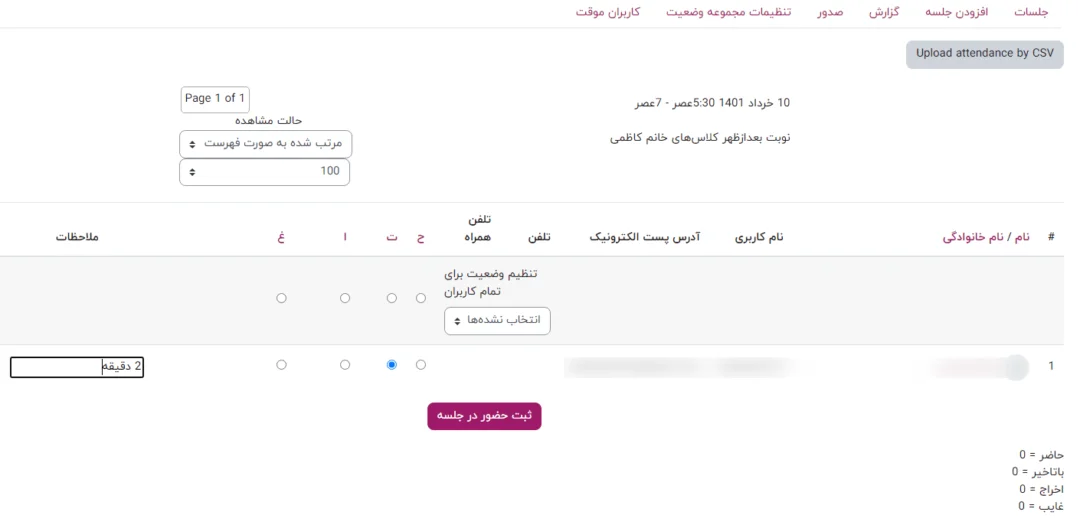Select the ا radio for all users

tap(345, 298)
